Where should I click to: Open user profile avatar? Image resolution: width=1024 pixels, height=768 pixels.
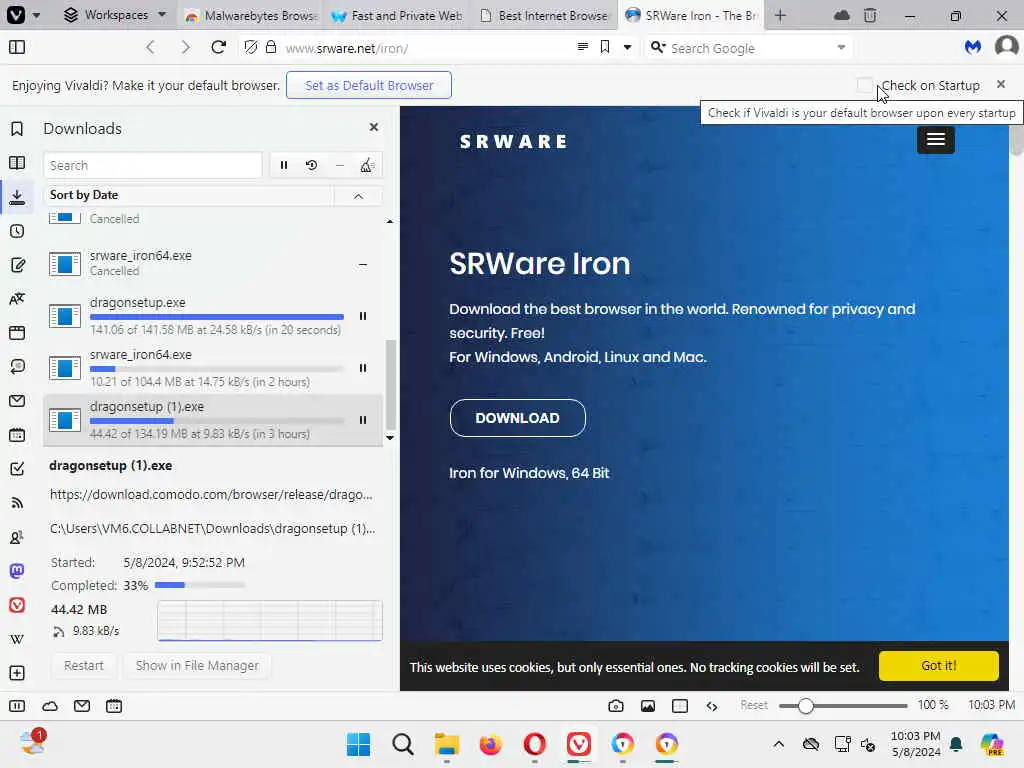(1006, 47)
